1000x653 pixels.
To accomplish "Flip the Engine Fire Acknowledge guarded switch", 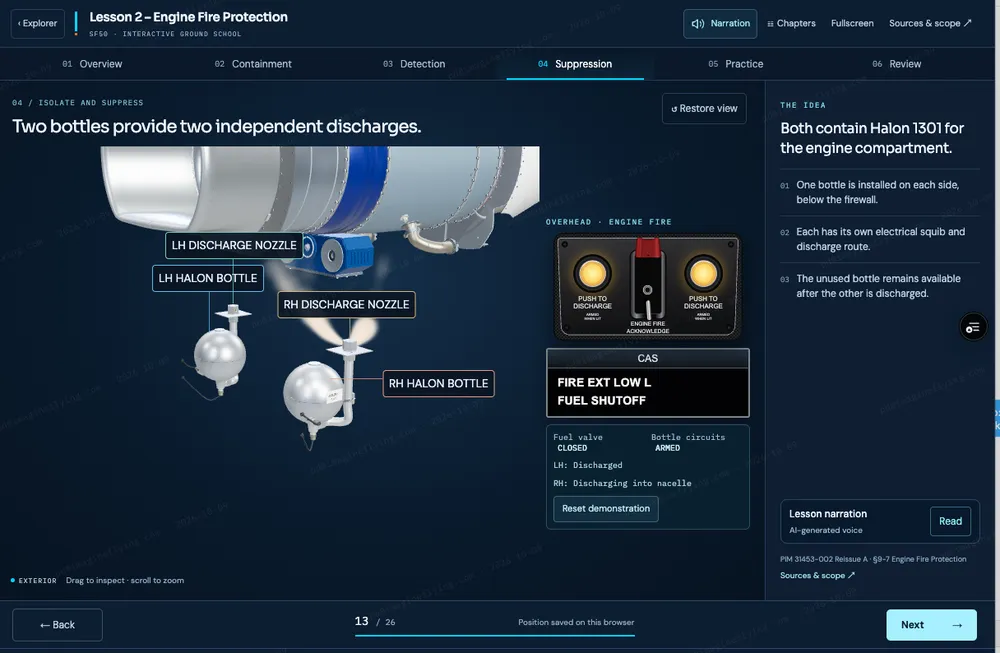I will (647, 281).
